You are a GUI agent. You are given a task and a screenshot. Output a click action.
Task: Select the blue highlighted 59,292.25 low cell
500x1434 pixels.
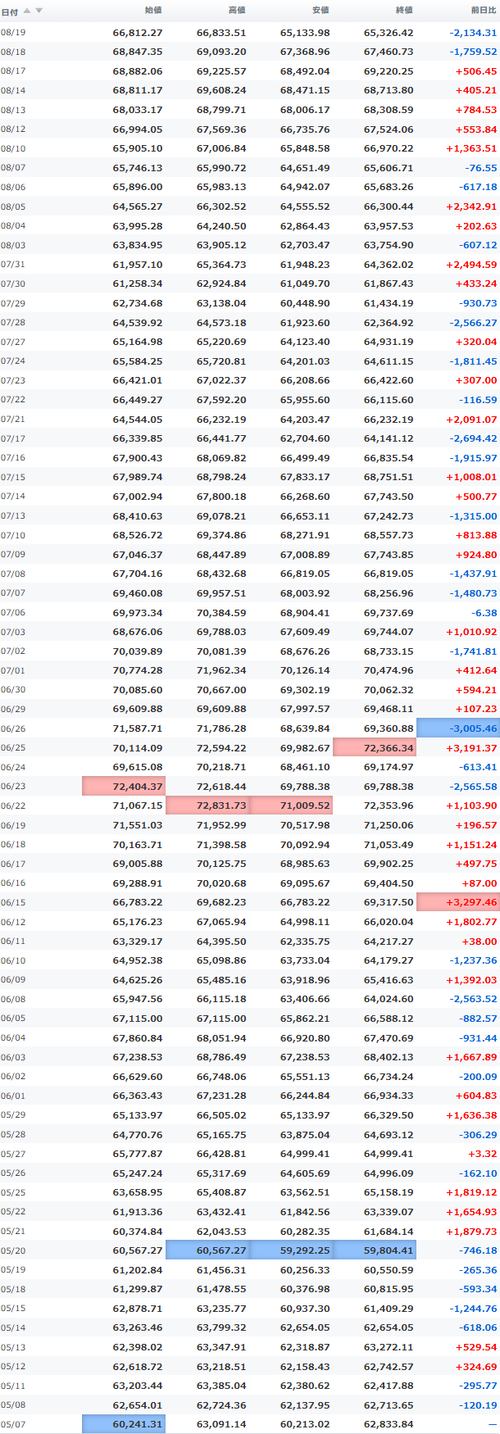291,1248
